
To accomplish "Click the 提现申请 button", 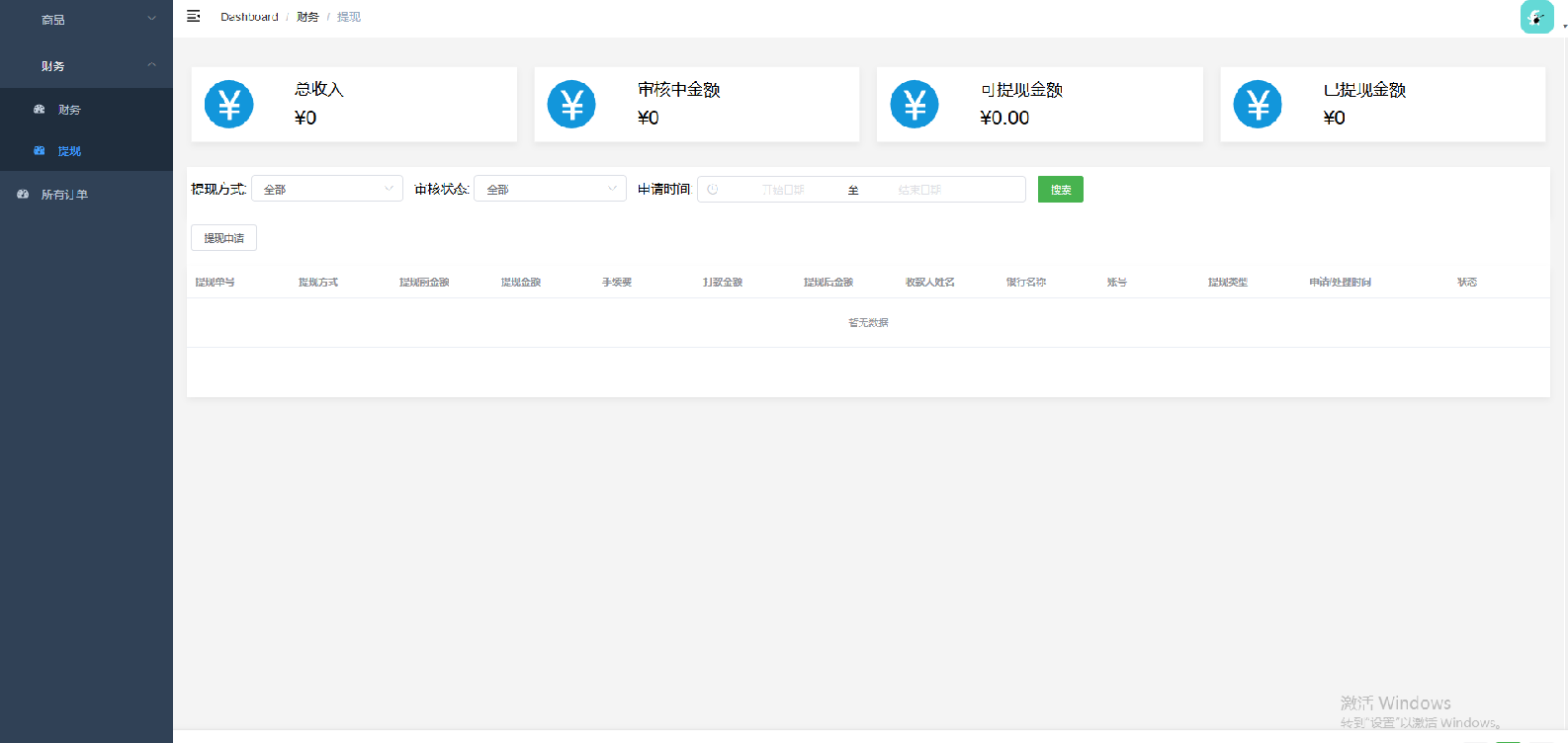I will click(x=223, y=238).
